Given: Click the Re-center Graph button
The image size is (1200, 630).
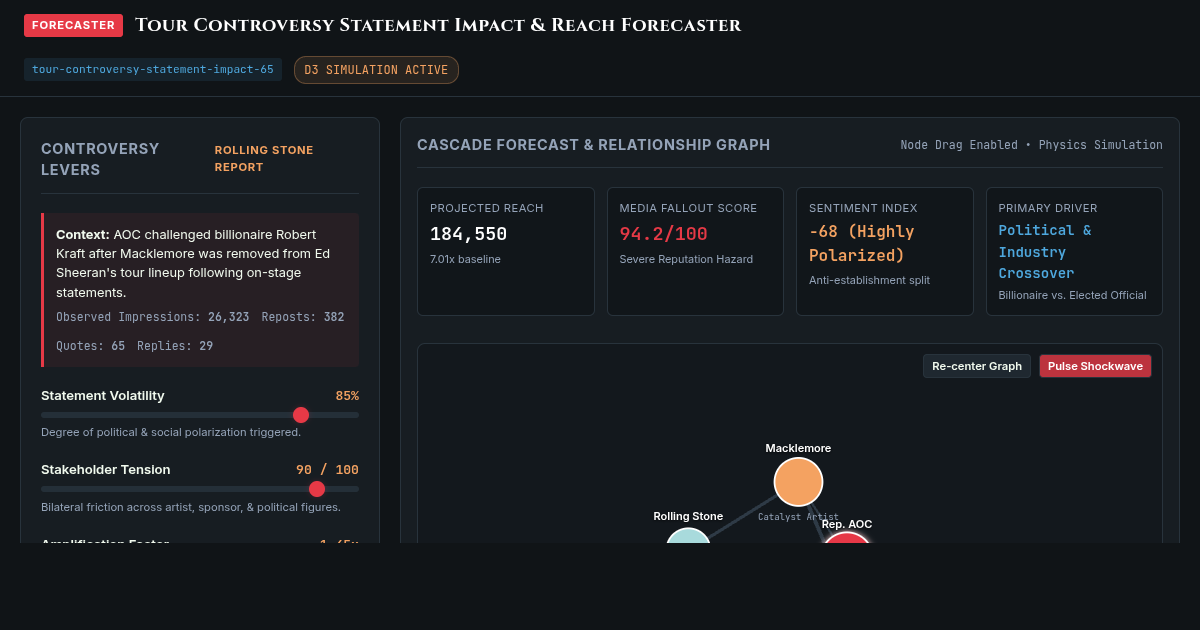Looking at the screenshot, I should 976,366.
